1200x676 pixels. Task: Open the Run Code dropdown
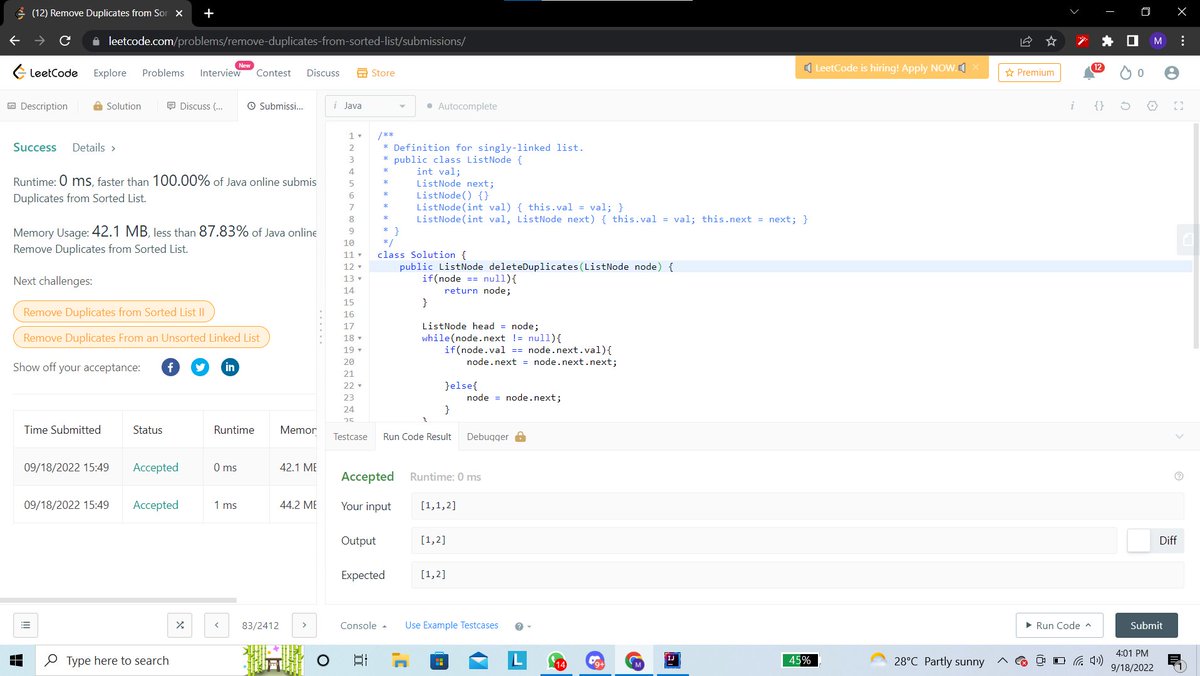1059,625
